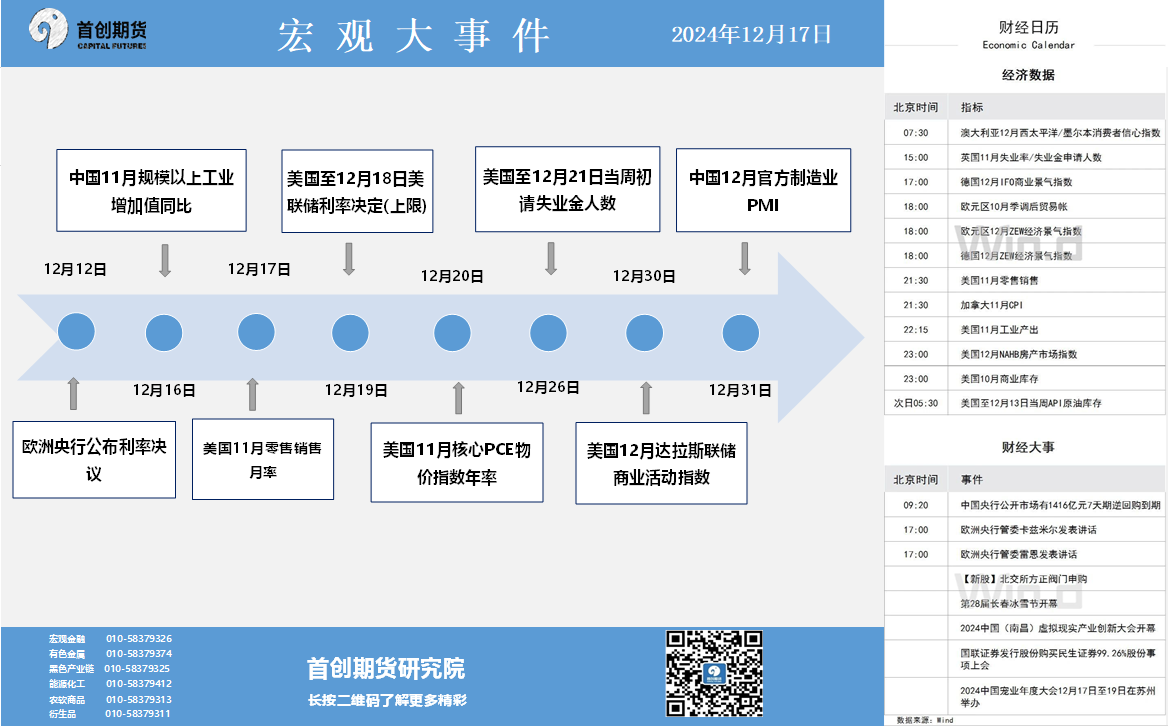Viewport: 1168px width, 727px height.
Task: Open the 欧洲央行公布利率决议 event box
Action: coord(94,460)
